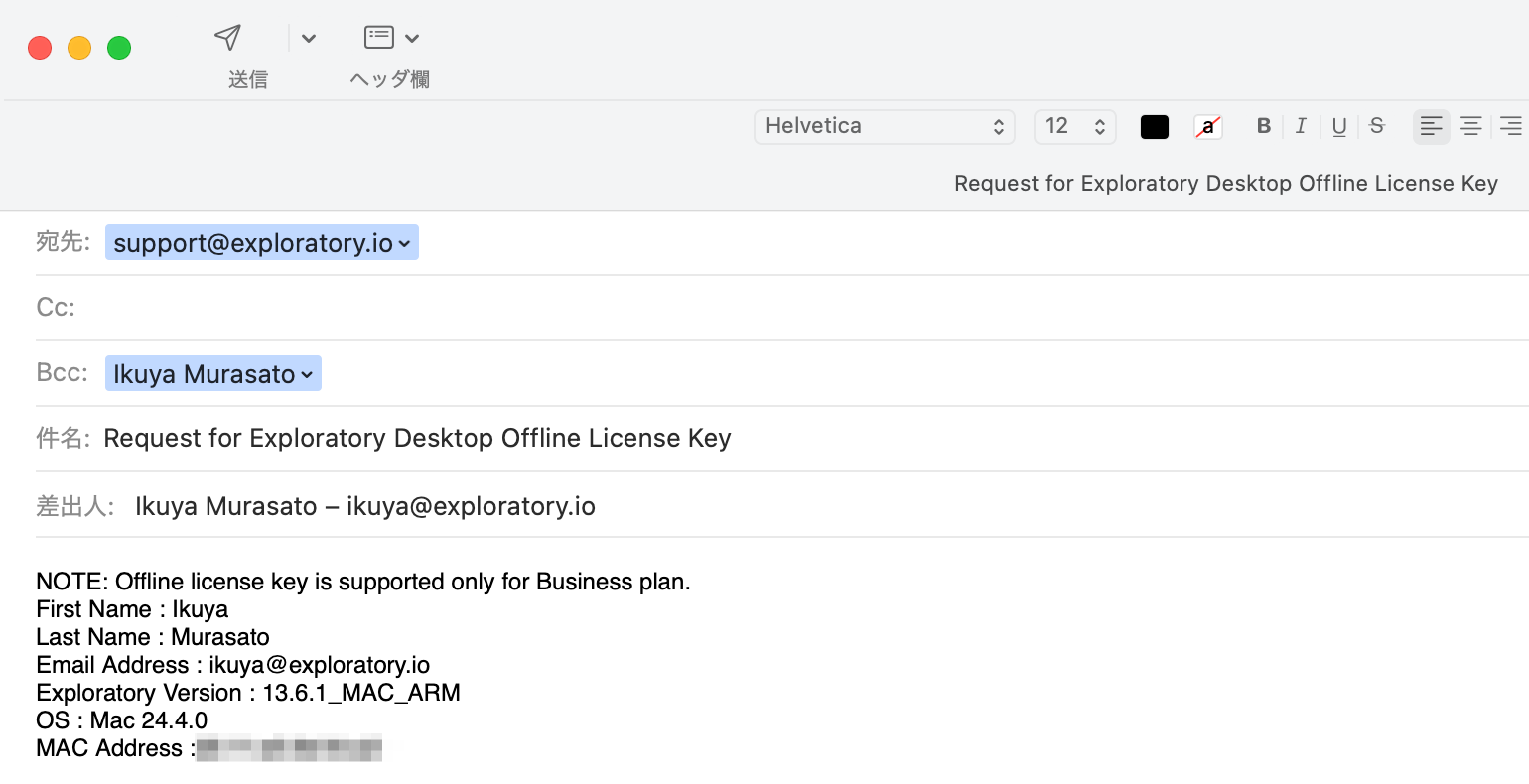Click the Send paper plane icon
The width and height of the screenshot is (1529, 784).
[228, 38]
